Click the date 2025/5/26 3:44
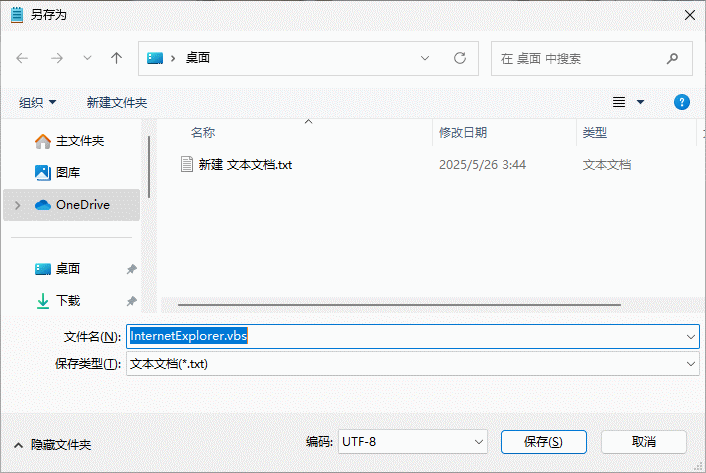Image resolution: width=706 pixels, height=473 pixels. coord(482,165)
